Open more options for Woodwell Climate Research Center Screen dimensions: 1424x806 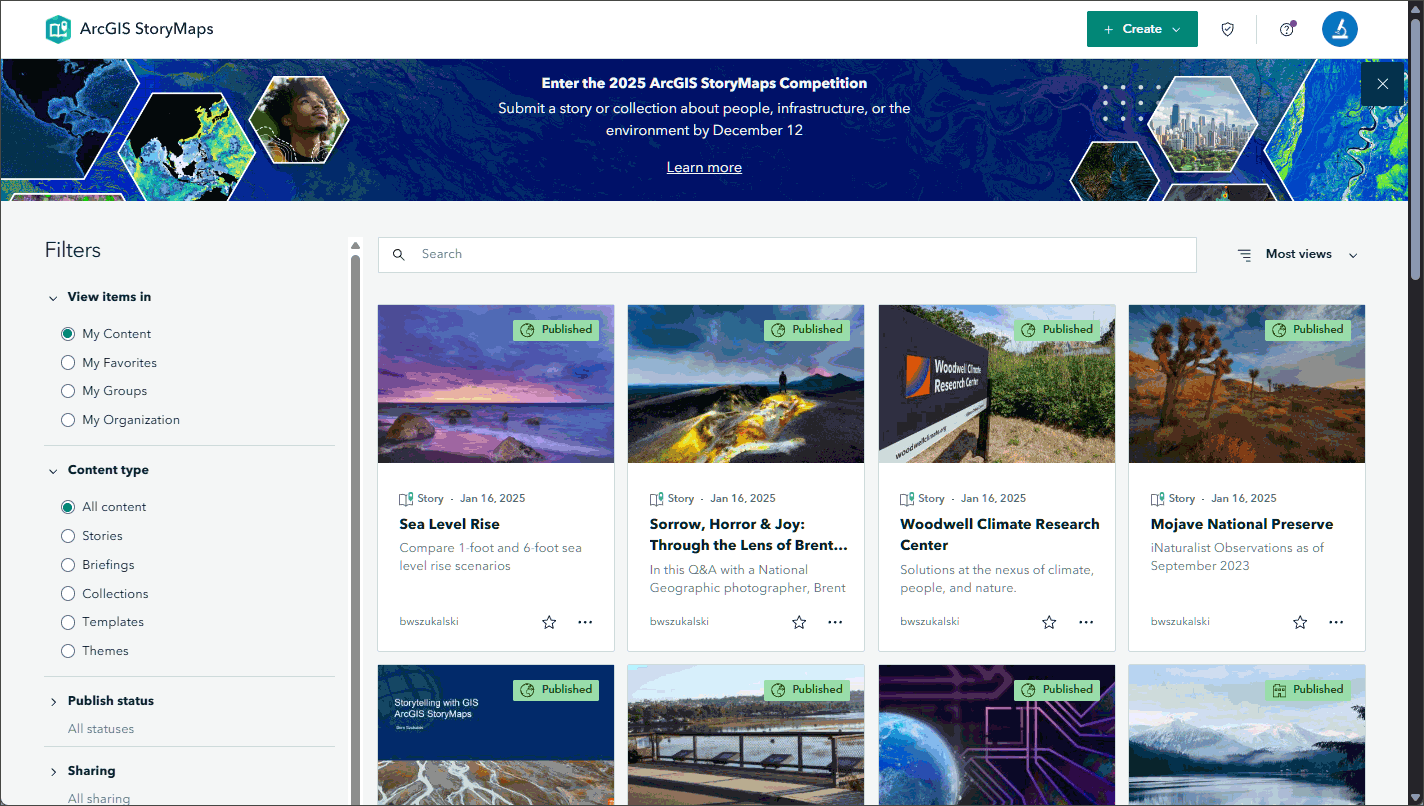click(1086, 622)
